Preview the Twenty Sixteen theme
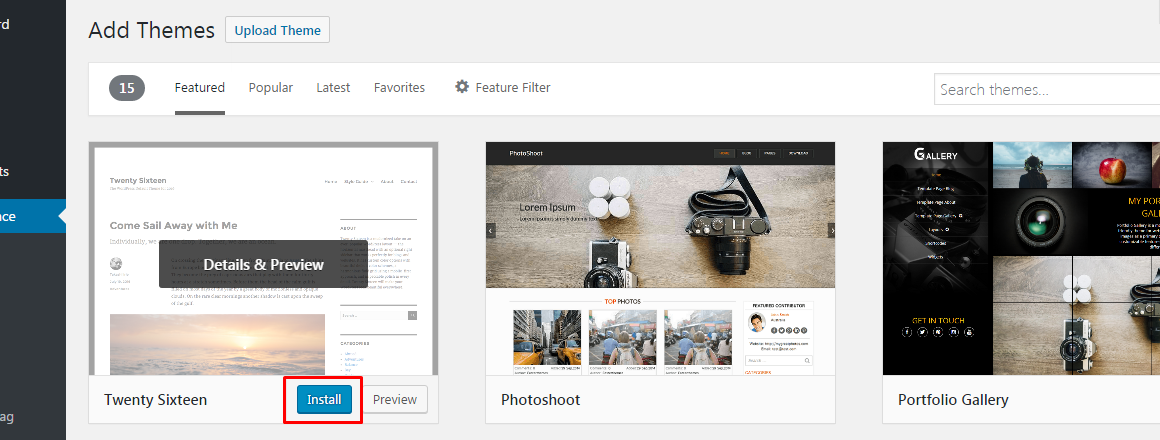The height and width of the screenshot is (440, 1160). click(x=395, y=399)
